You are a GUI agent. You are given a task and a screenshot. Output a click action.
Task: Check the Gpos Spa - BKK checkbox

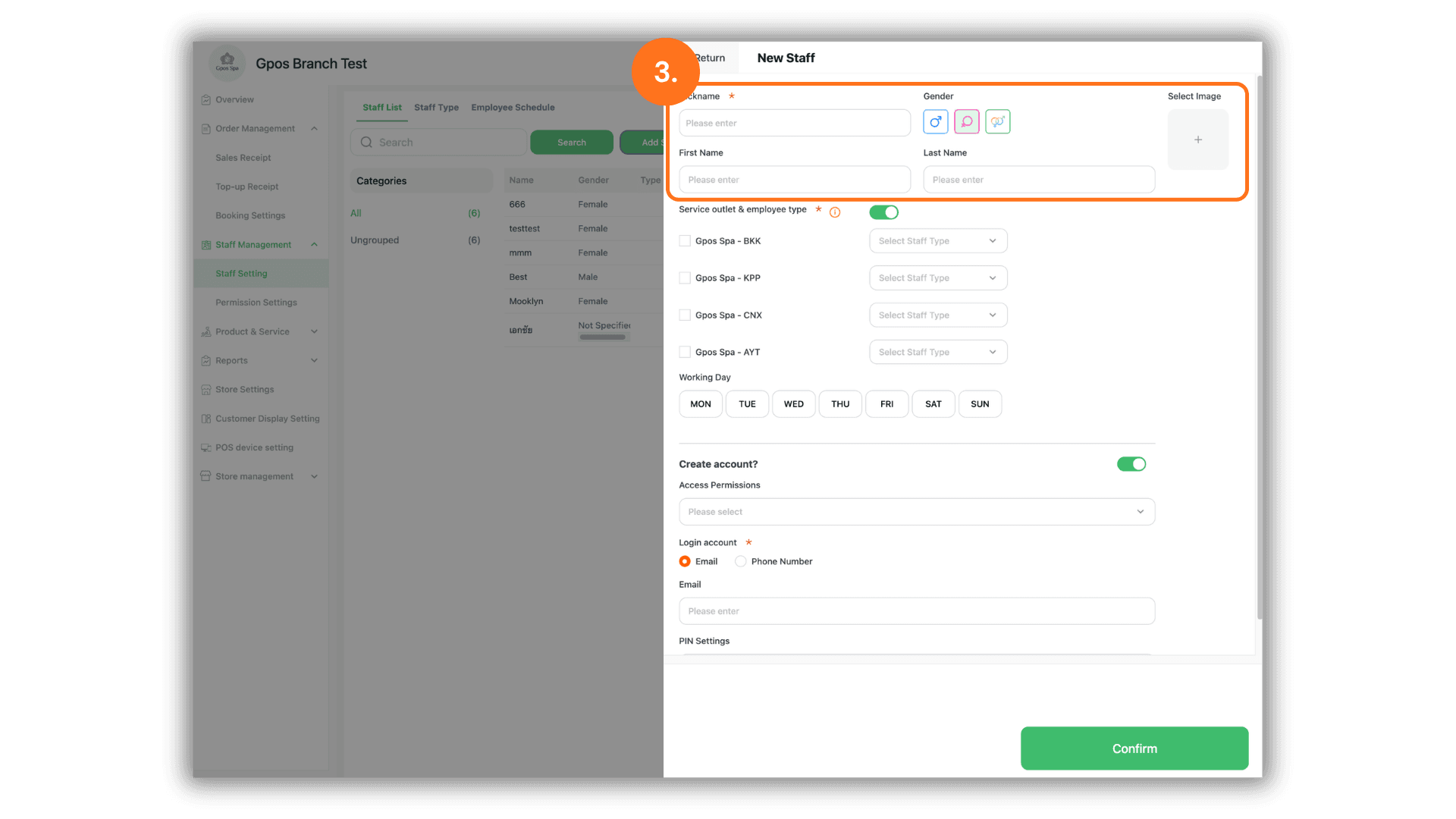tap(685, 240)
